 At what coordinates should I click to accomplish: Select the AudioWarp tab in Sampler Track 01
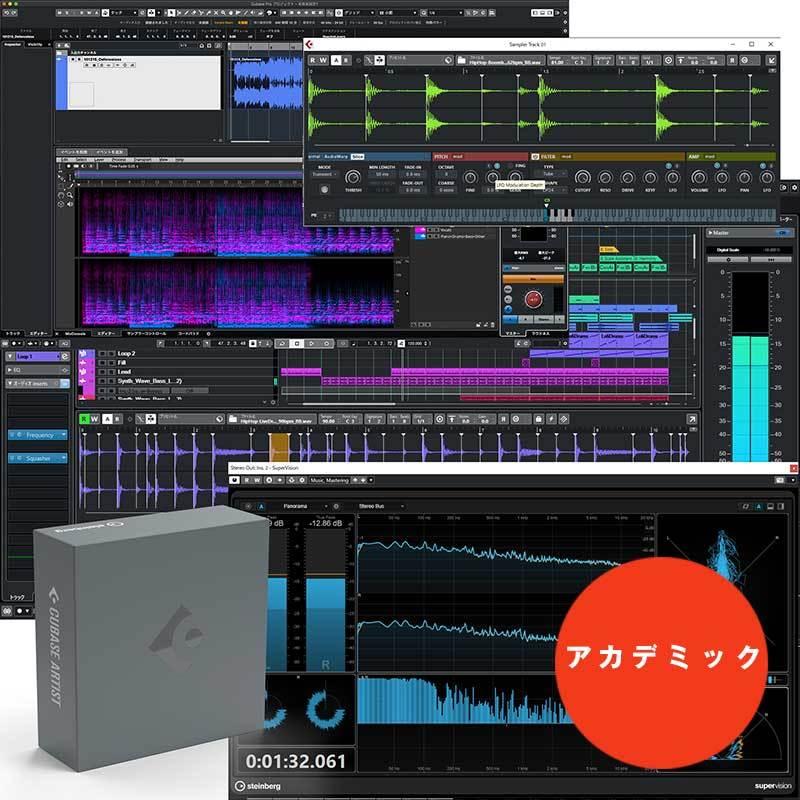[x=336, y=157]
